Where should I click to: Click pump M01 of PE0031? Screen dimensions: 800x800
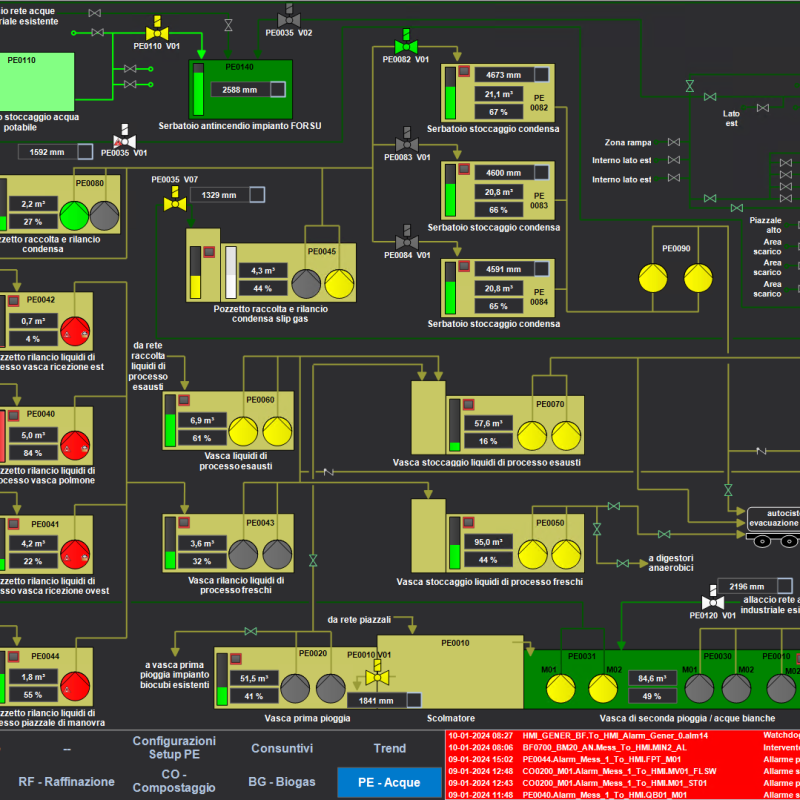tap(561, 688)
